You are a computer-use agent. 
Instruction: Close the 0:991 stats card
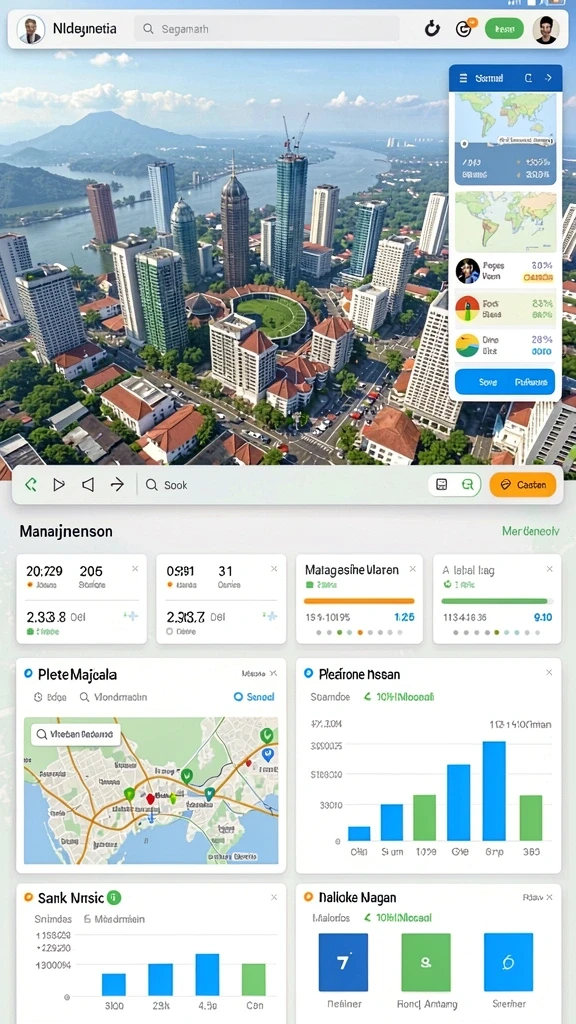(274, 569)
